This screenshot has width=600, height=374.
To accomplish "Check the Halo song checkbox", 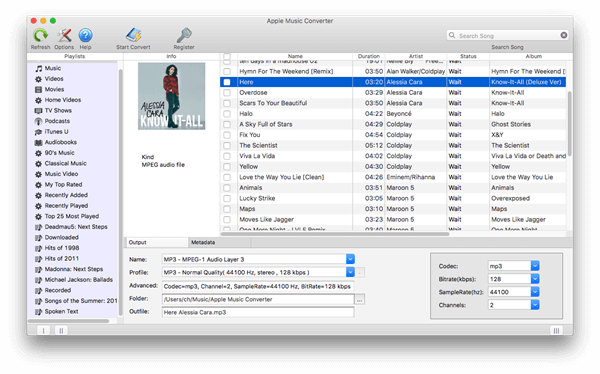I will tap(227, 114).
